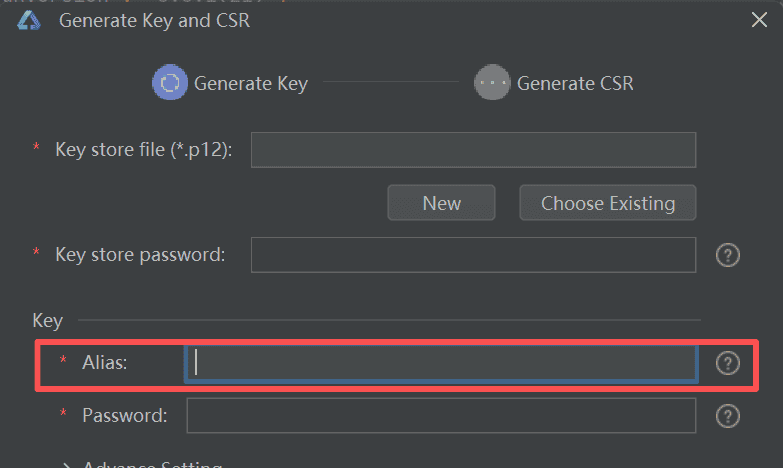Click the Generate CSR step circle icon
783x468 pixels.
(492, 83)
